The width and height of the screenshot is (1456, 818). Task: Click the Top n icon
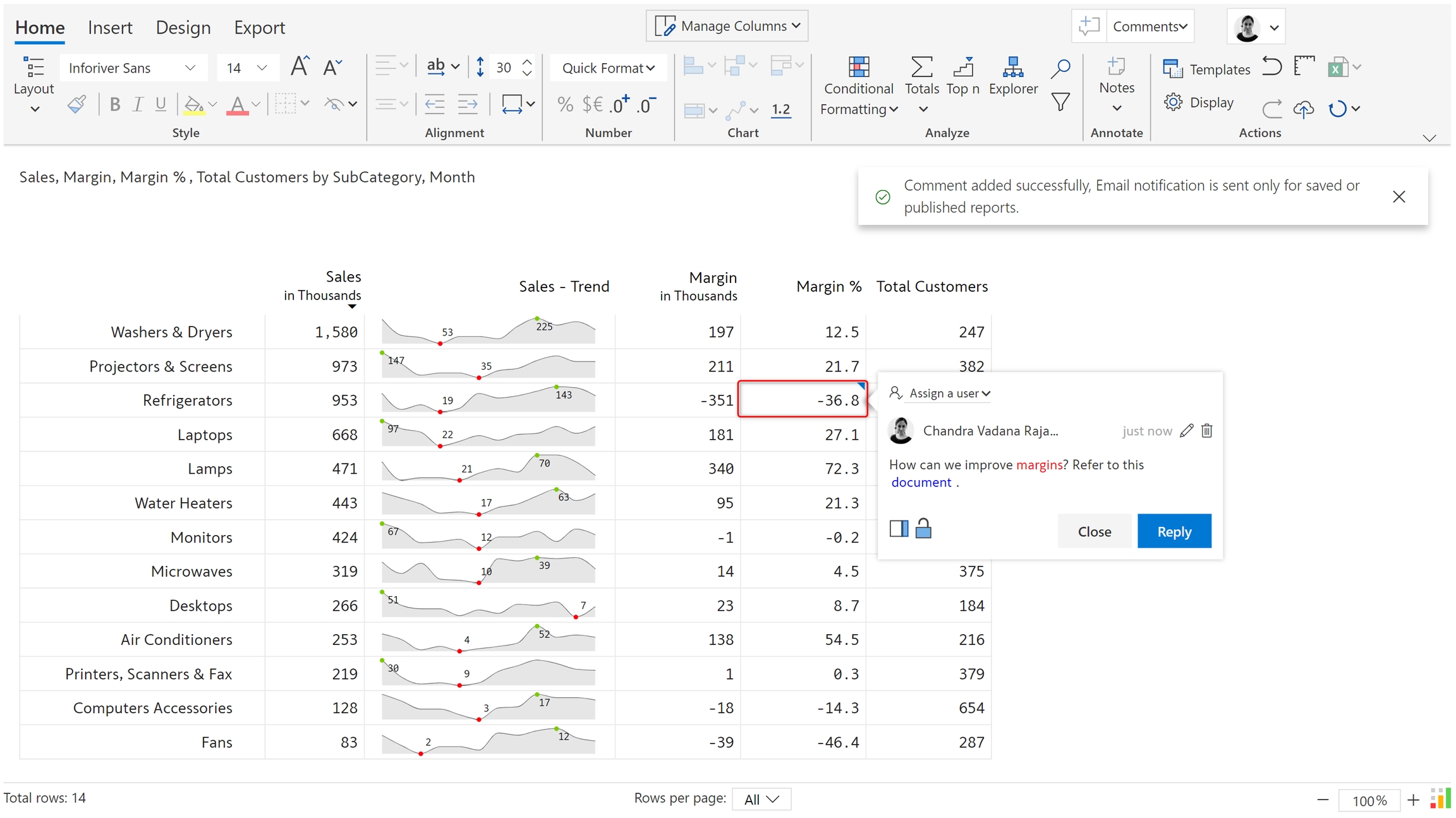pos(962,67)
